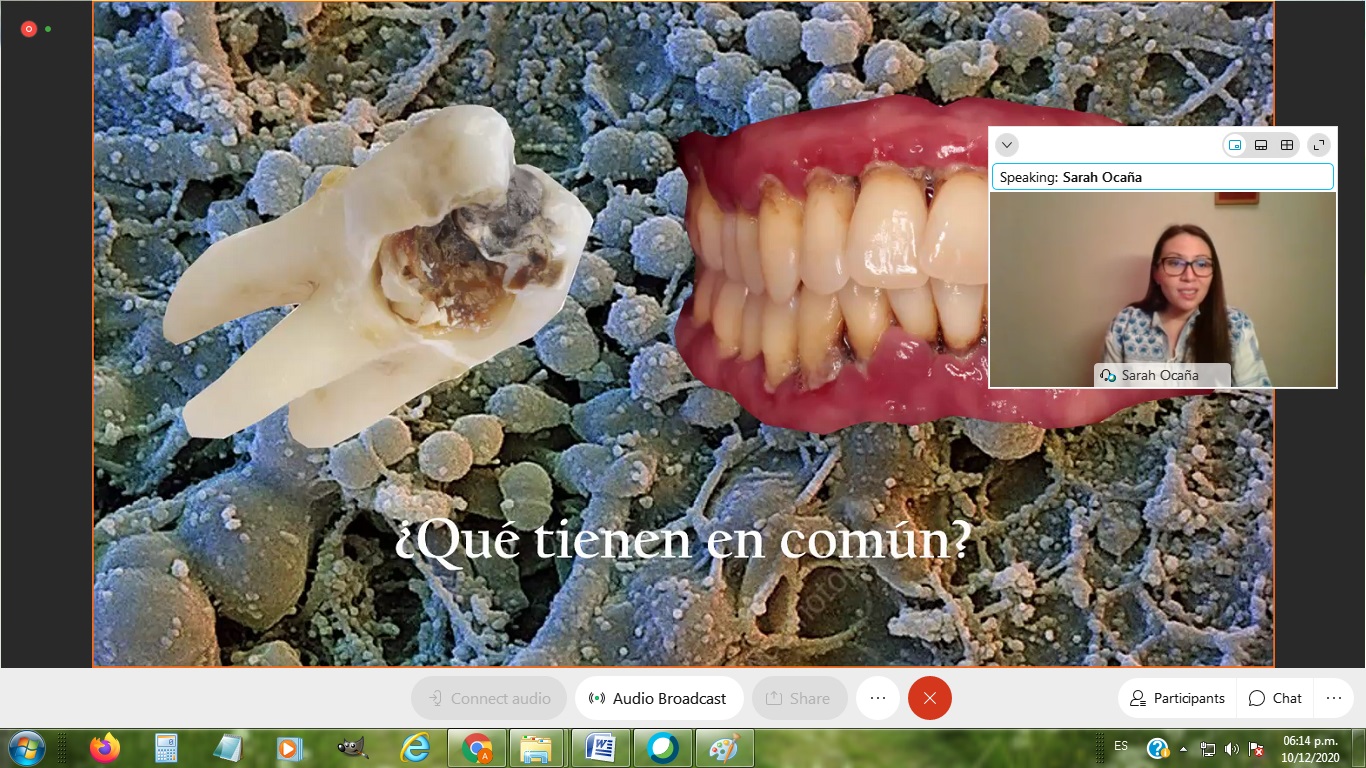1366x768 pixels.
Task: Leave the meeting with red X button
Action: [930, 698]
